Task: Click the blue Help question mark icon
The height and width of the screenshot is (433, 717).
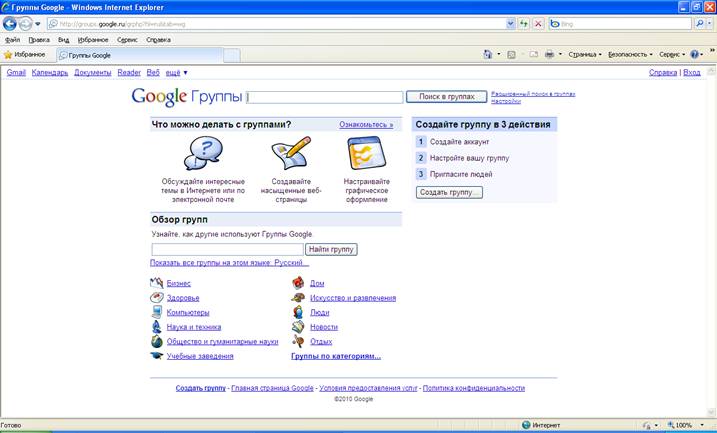Action: click(694, 54)
